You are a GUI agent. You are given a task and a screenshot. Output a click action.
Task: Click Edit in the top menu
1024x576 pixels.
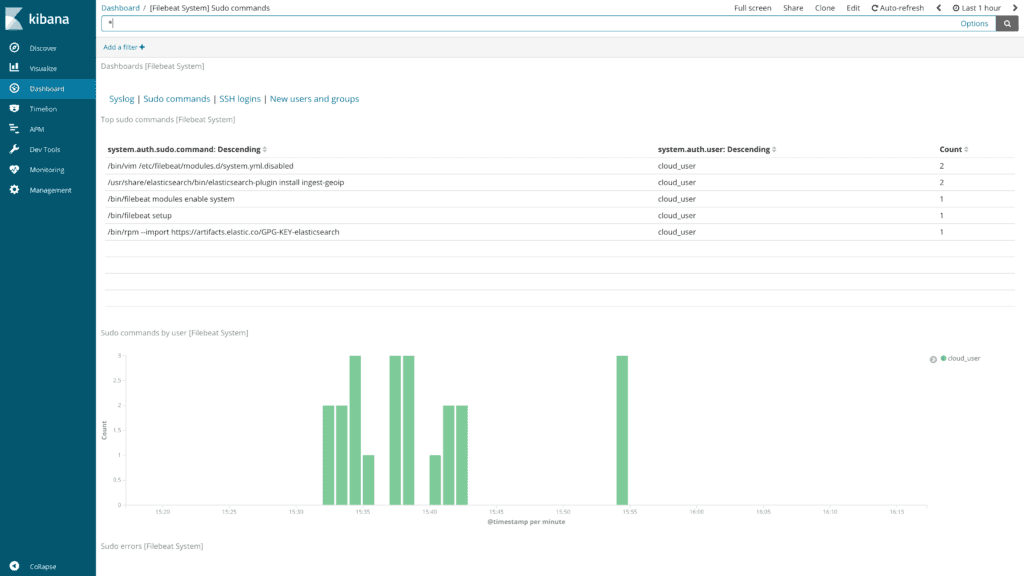[x=853, y=8]
